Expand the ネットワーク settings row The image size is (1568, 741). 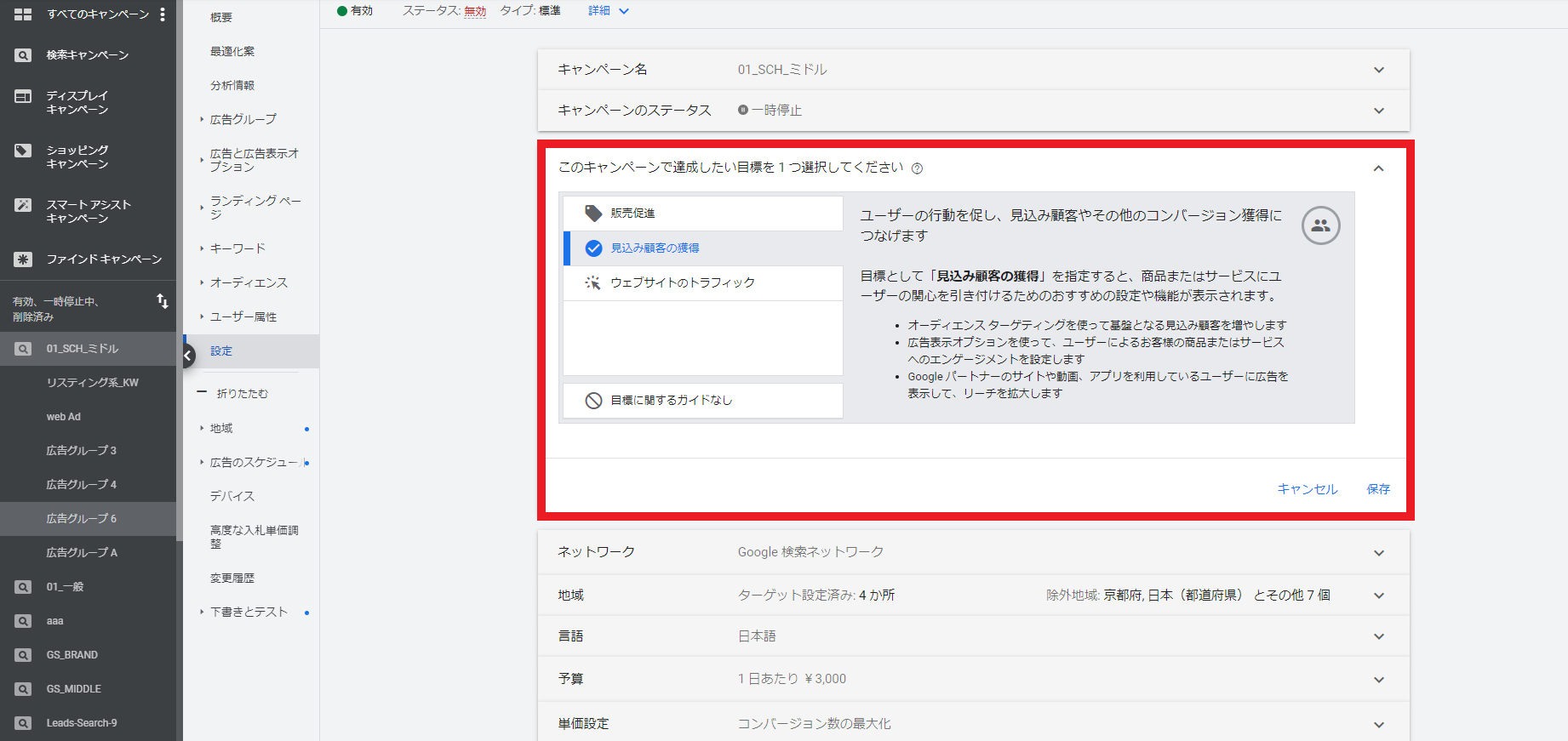[x=974, y=552]
